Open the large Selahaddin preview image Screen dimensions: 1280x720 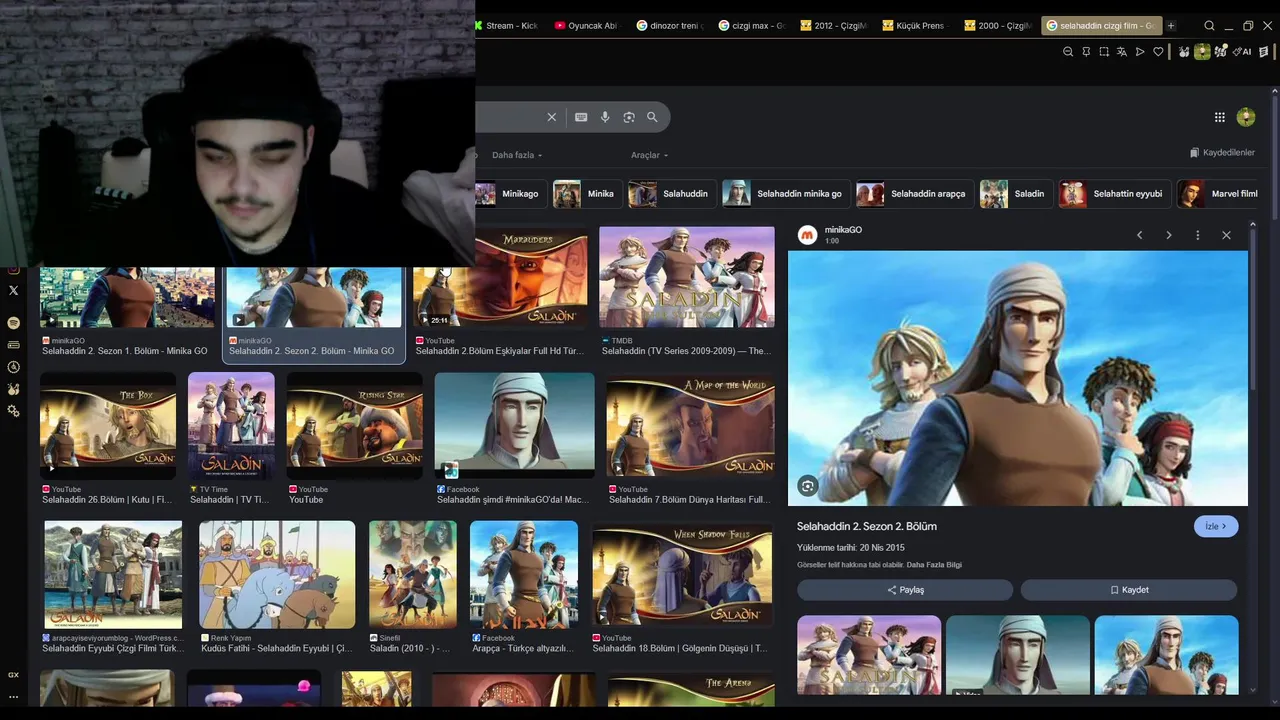click(x=1018, y=378)
